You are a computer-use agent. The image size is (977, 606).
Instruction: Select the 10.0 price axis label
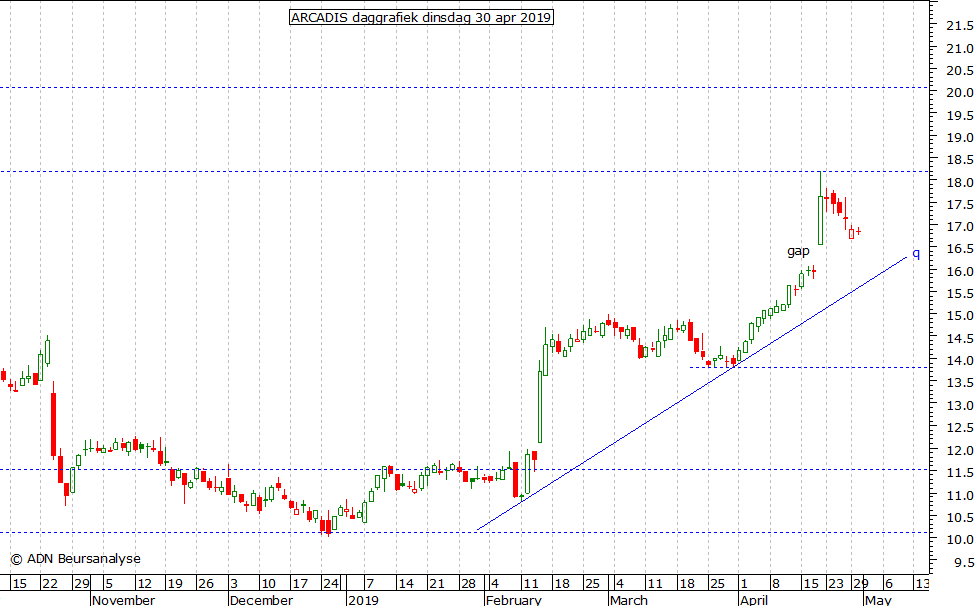tap(960, 539)
